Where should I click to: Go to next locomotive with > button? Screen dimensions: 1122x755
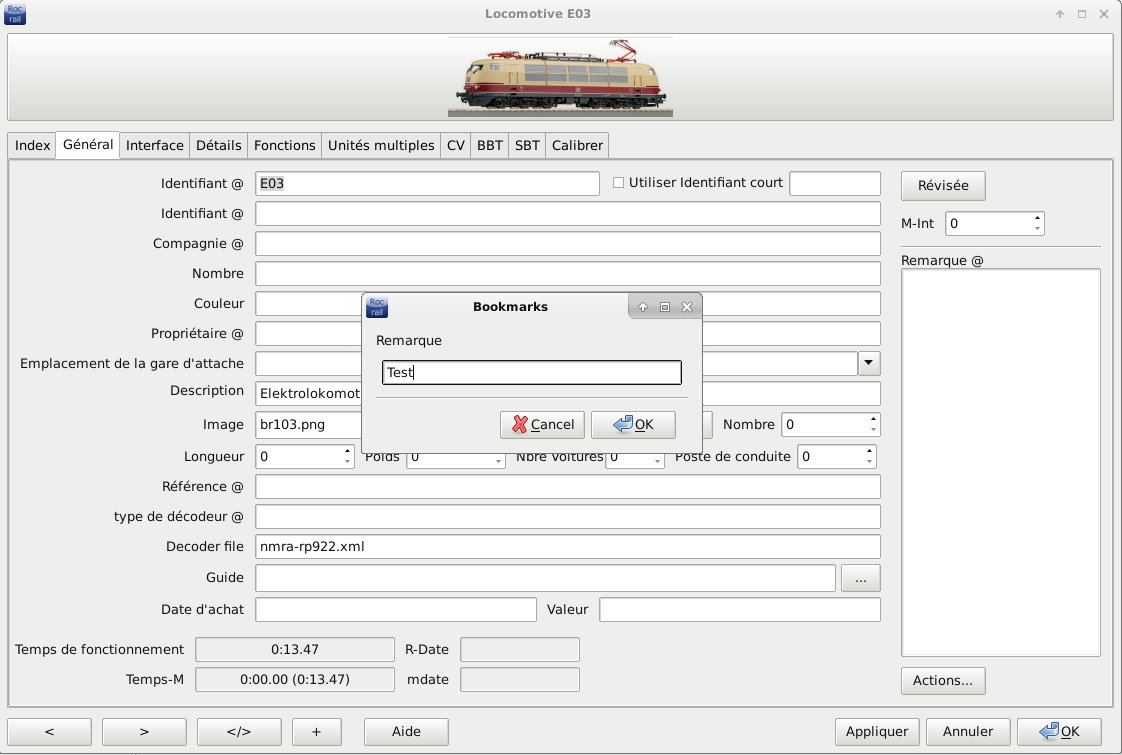coord(144,731)
